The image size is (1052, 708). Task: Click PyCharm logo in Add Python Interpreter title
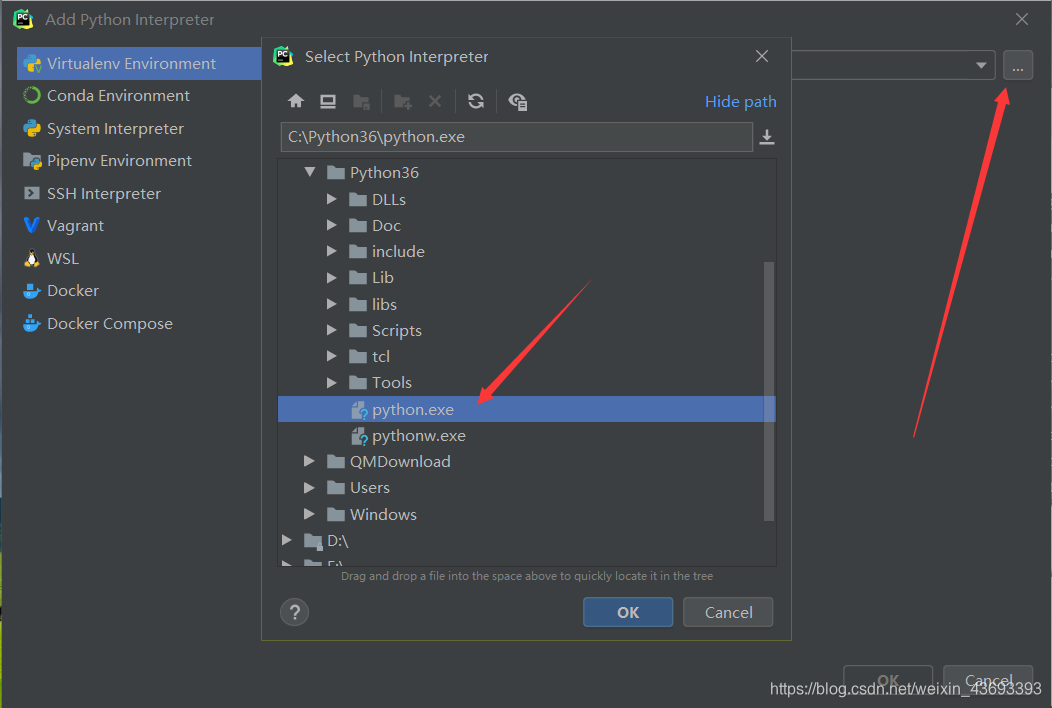(x=23, y=19)
